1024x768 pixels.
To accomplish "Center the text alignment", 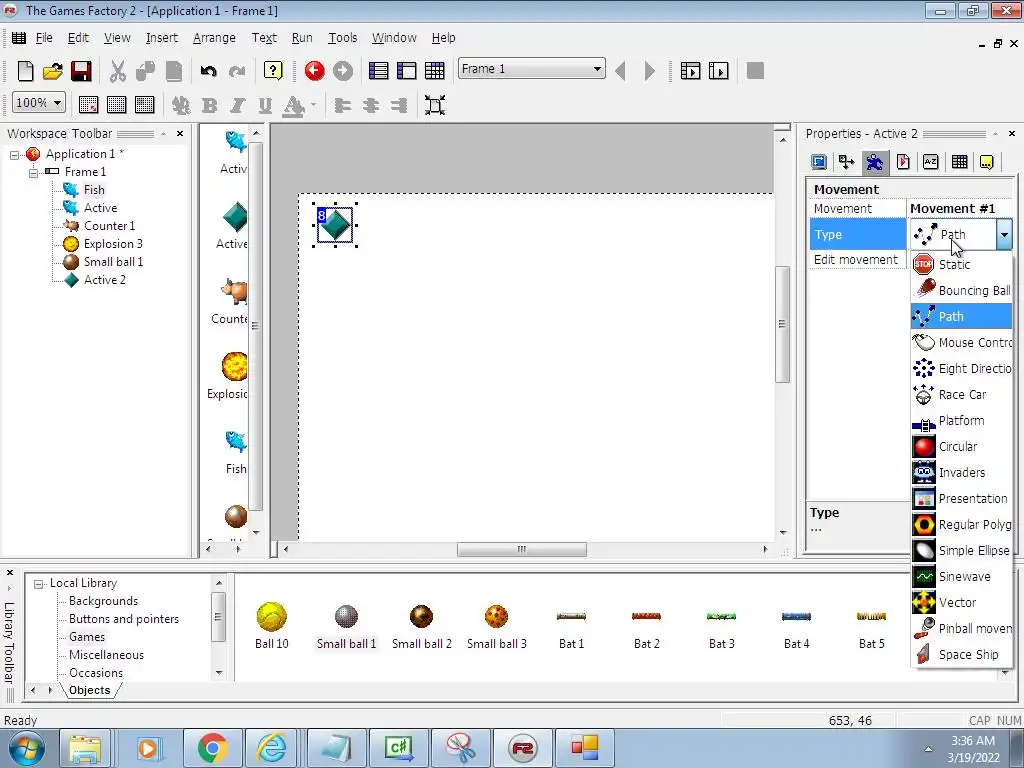I will point(370,105).
